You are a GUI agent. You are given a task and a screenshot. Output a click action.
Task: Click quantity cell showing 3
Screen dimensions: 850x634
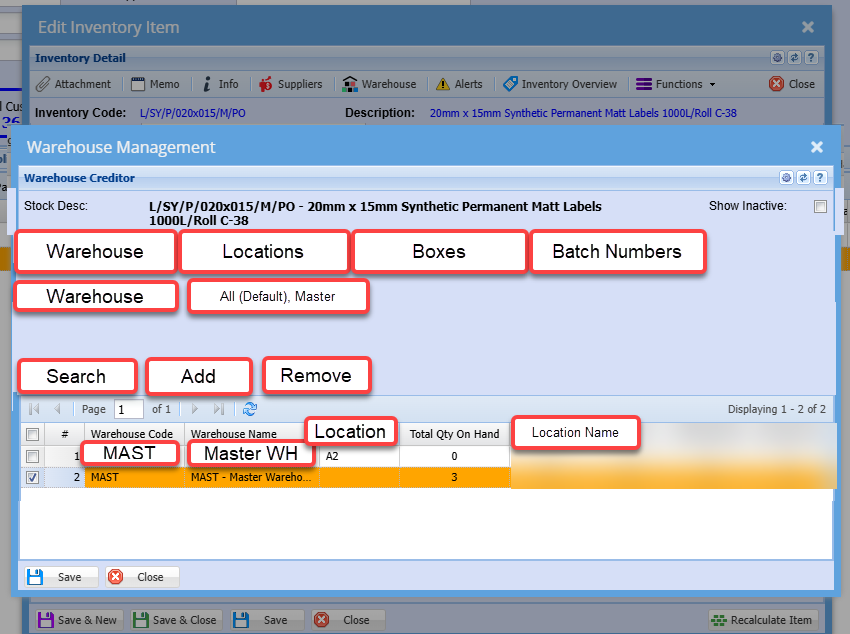click(454, 477)
